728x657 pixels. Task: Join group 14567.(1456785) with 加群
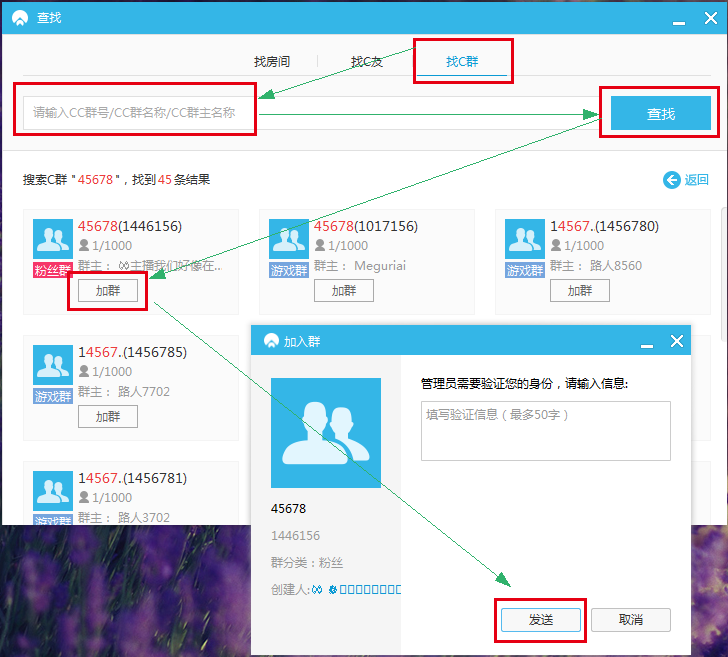pyautogui.click(x=108, y=416)
